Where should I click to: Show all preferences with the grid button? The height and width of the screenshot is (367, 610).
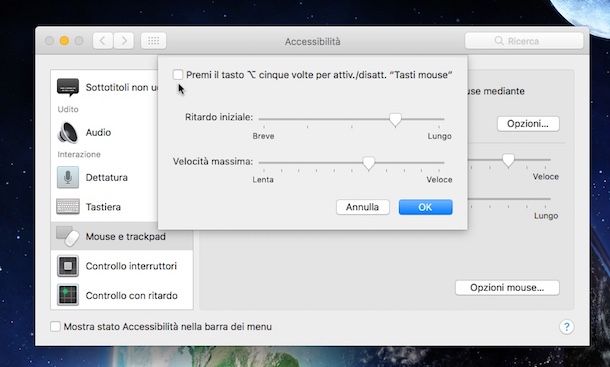153,40
